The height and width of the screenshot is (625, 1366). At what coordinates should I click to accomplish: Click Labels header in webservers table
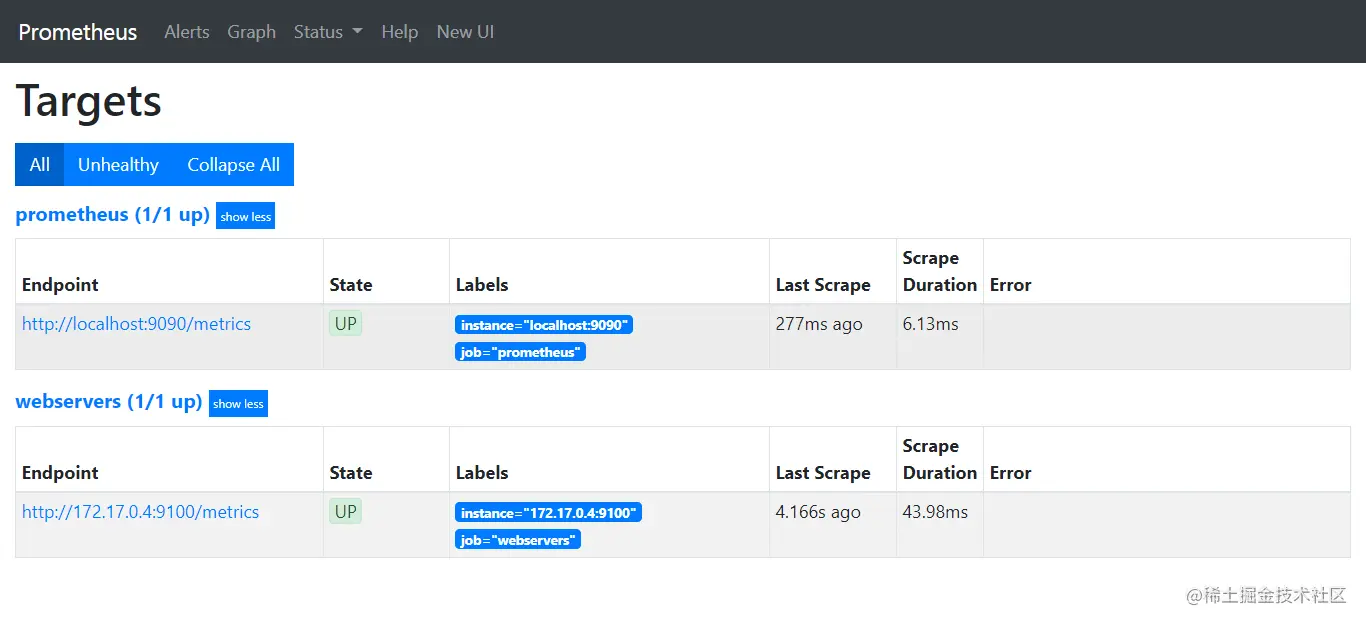click(482, 473)
